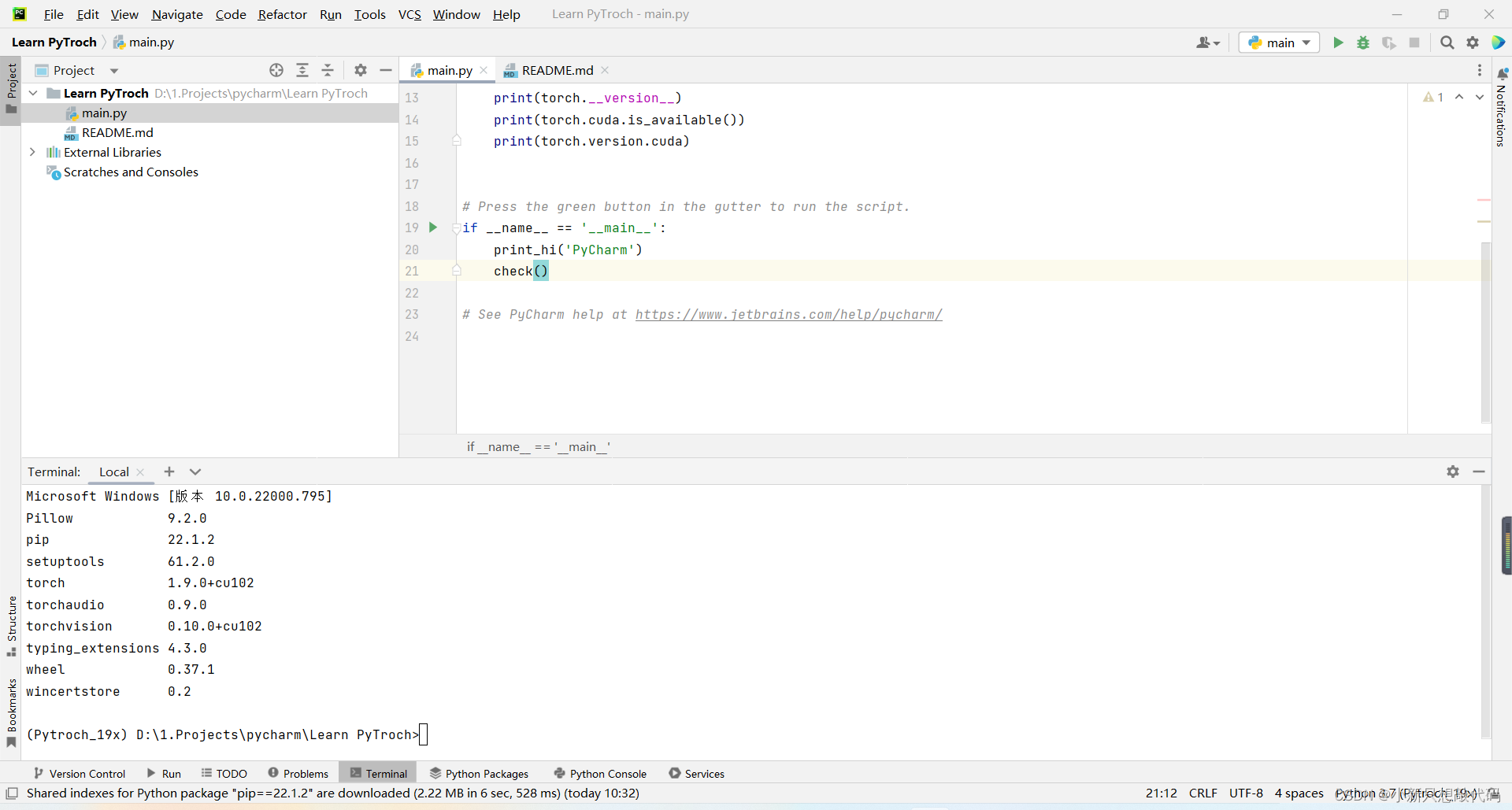
Task: Click the CRLF line separator status
Action: point(1203,793)
